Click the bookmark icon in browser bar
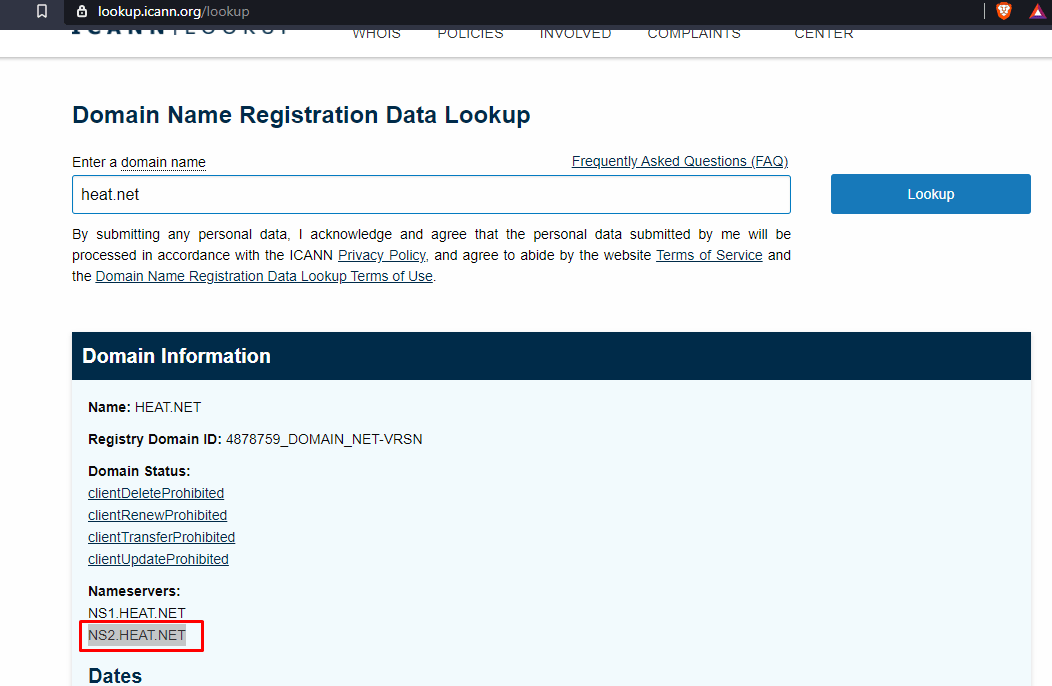Image resolution: width=1052 pixels, height=686 pixels. click(42, 11)
